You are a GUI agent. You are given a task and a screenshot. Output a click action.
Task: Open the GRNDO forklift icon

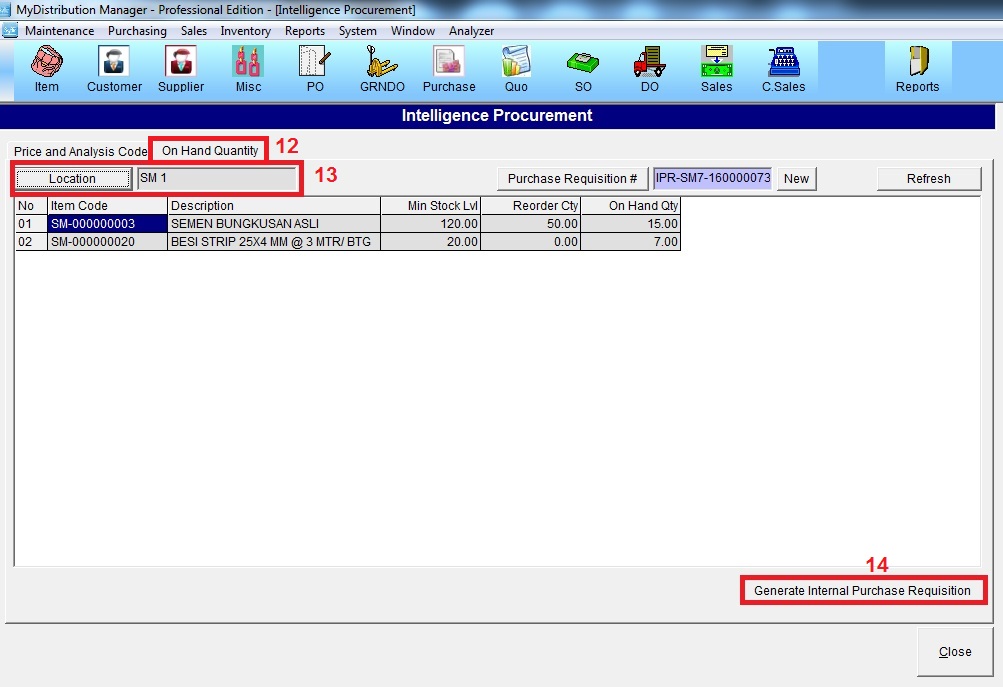click(x=382, y=68)
